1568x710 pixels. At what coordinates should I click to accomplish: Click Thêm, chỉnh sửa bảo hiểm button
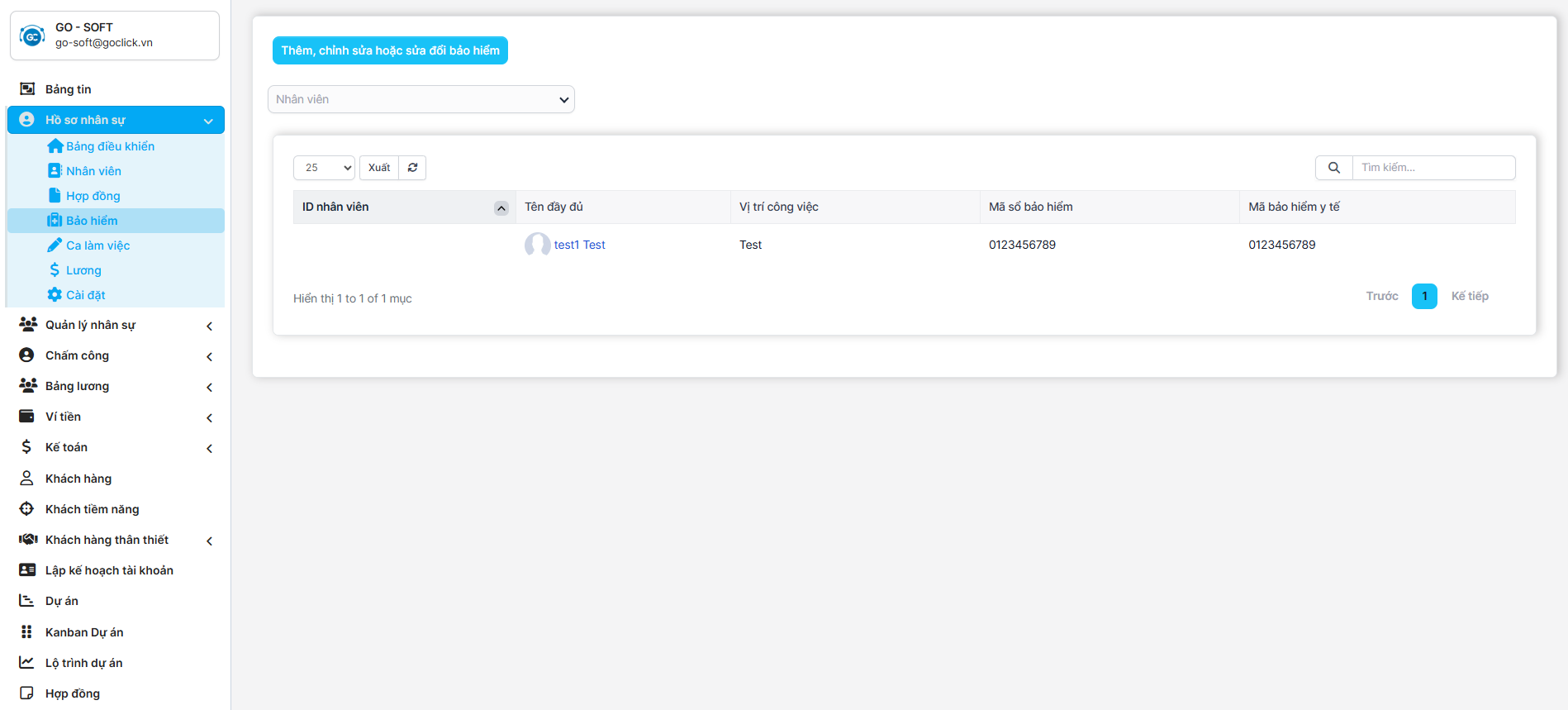pos(390,50)
